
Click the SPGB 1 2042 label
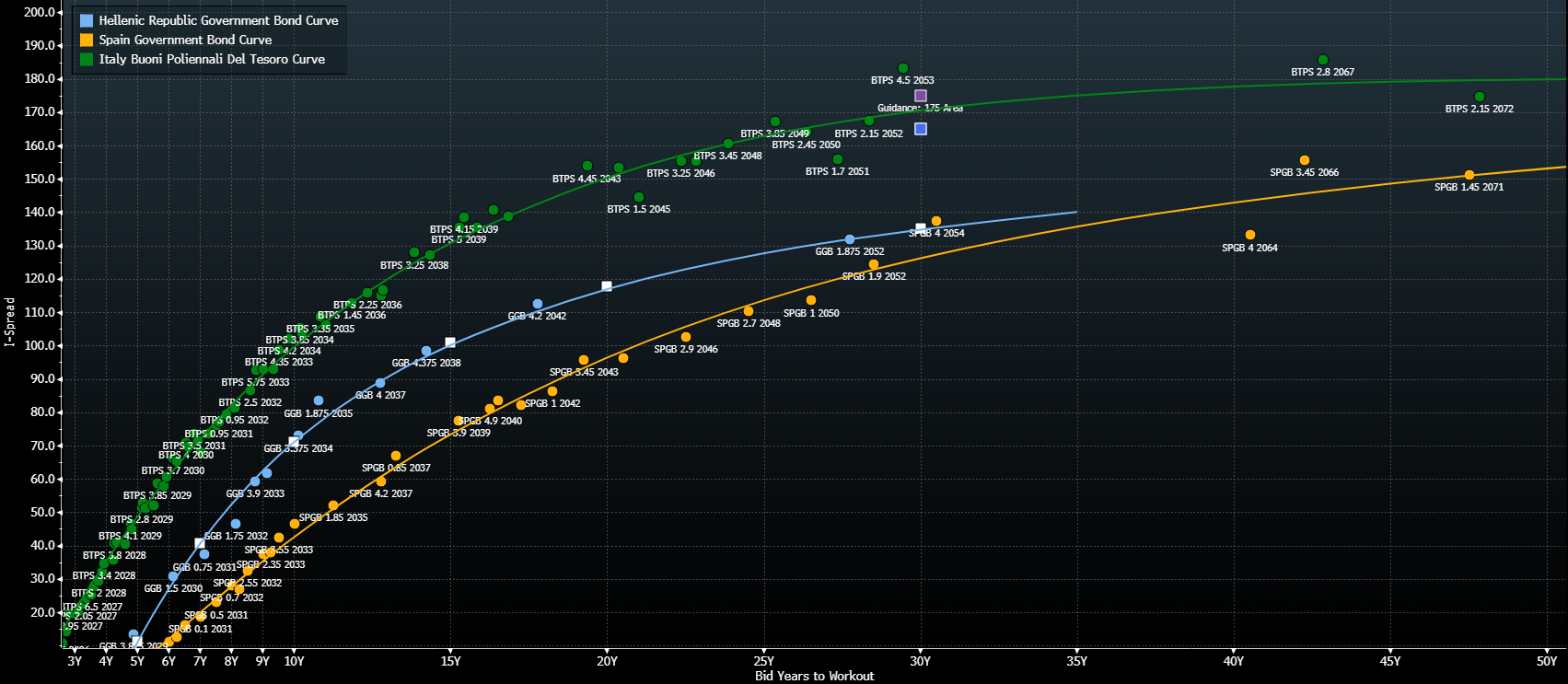552,403
